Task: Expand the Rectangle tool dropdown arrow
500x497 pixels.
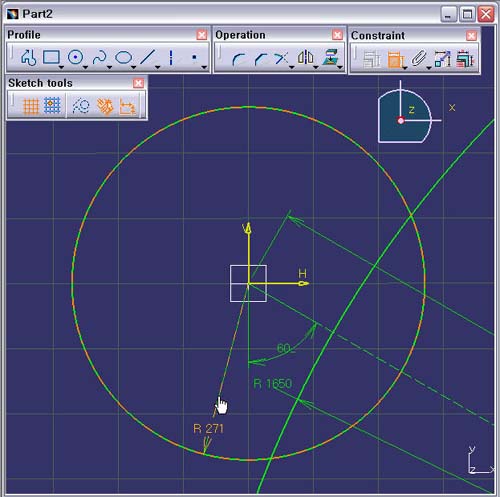Action: [61, 67]
